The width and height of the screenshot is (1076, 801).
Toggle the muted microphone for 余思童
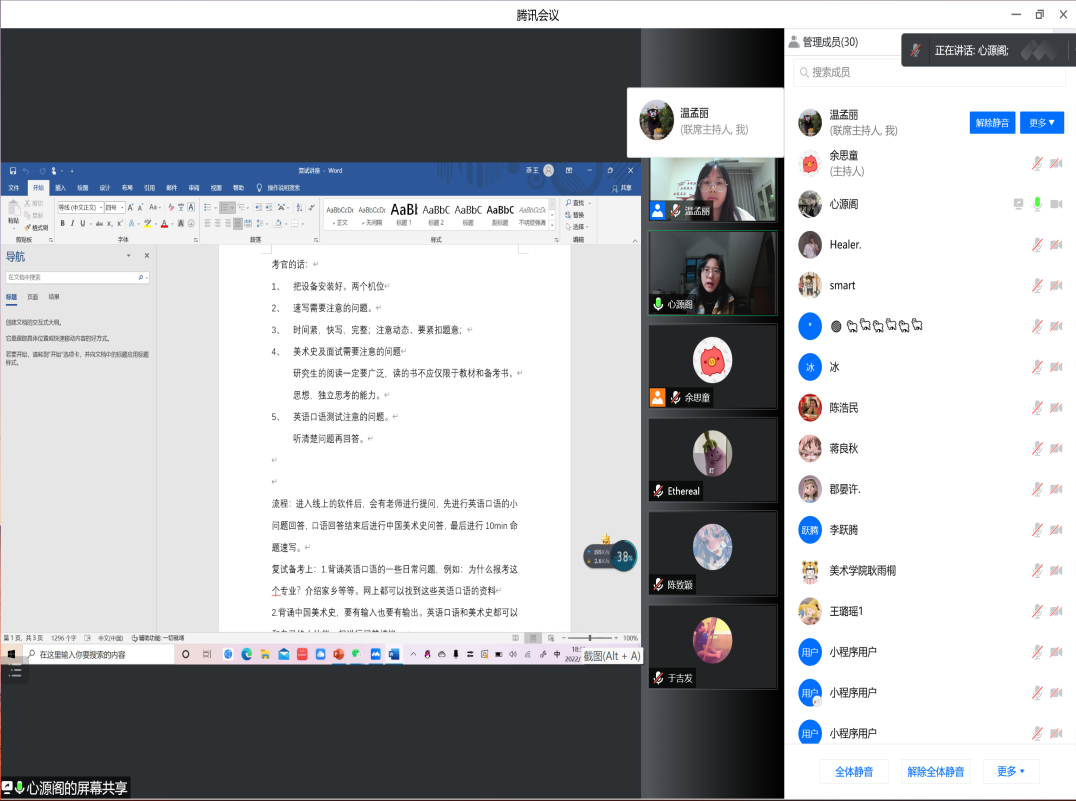1037,163
